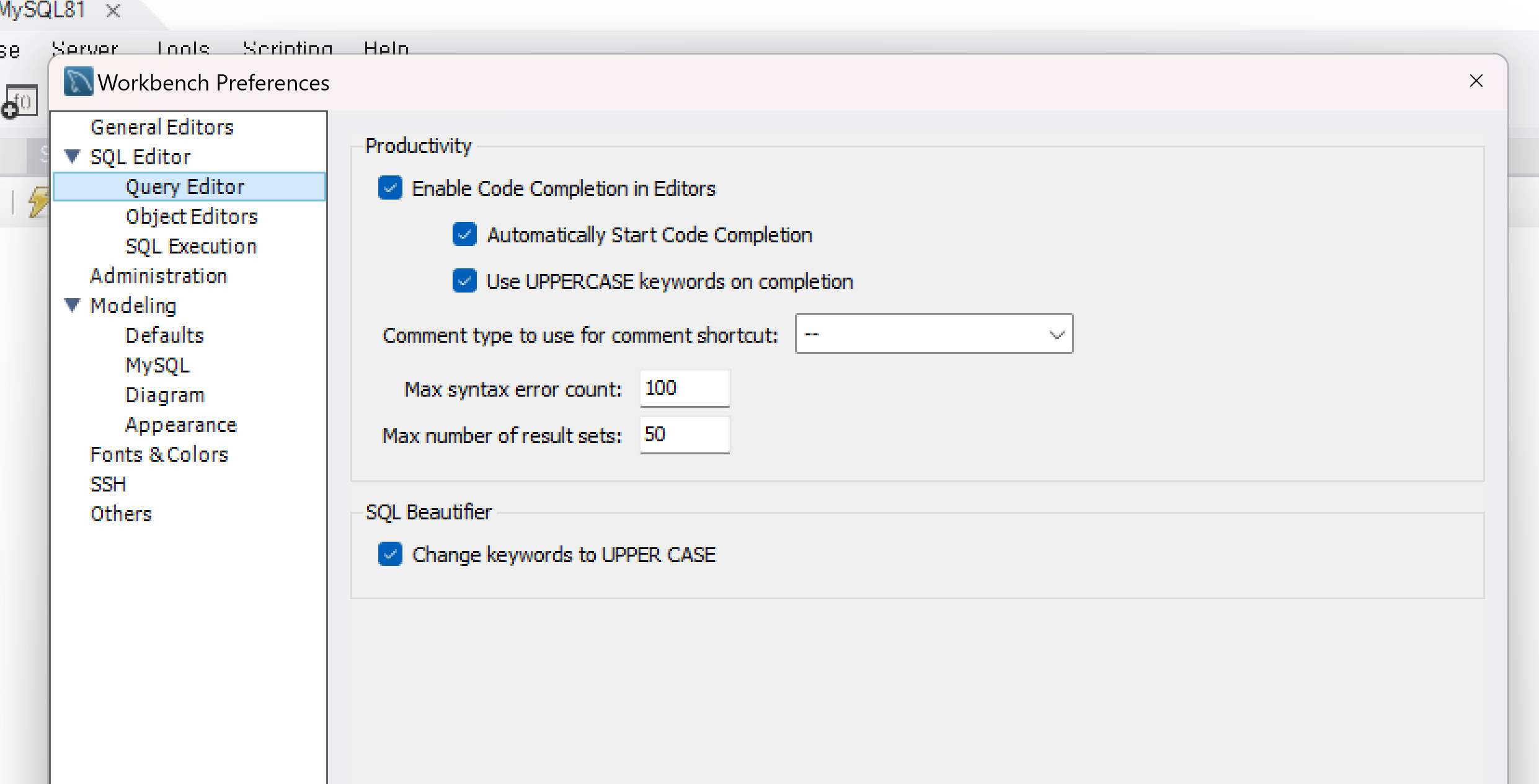Image resolution: width=1539 pixels, height=784 pixels.
Task: Close the Workbench Preferences dialog
Action: [x=1476, y=81]
